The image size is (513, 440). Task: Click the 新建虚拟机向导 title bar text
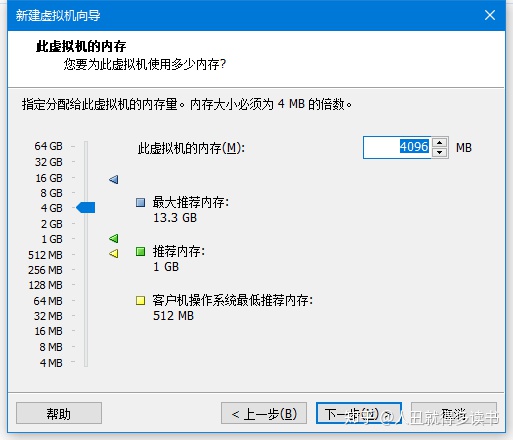pos(58,16)
